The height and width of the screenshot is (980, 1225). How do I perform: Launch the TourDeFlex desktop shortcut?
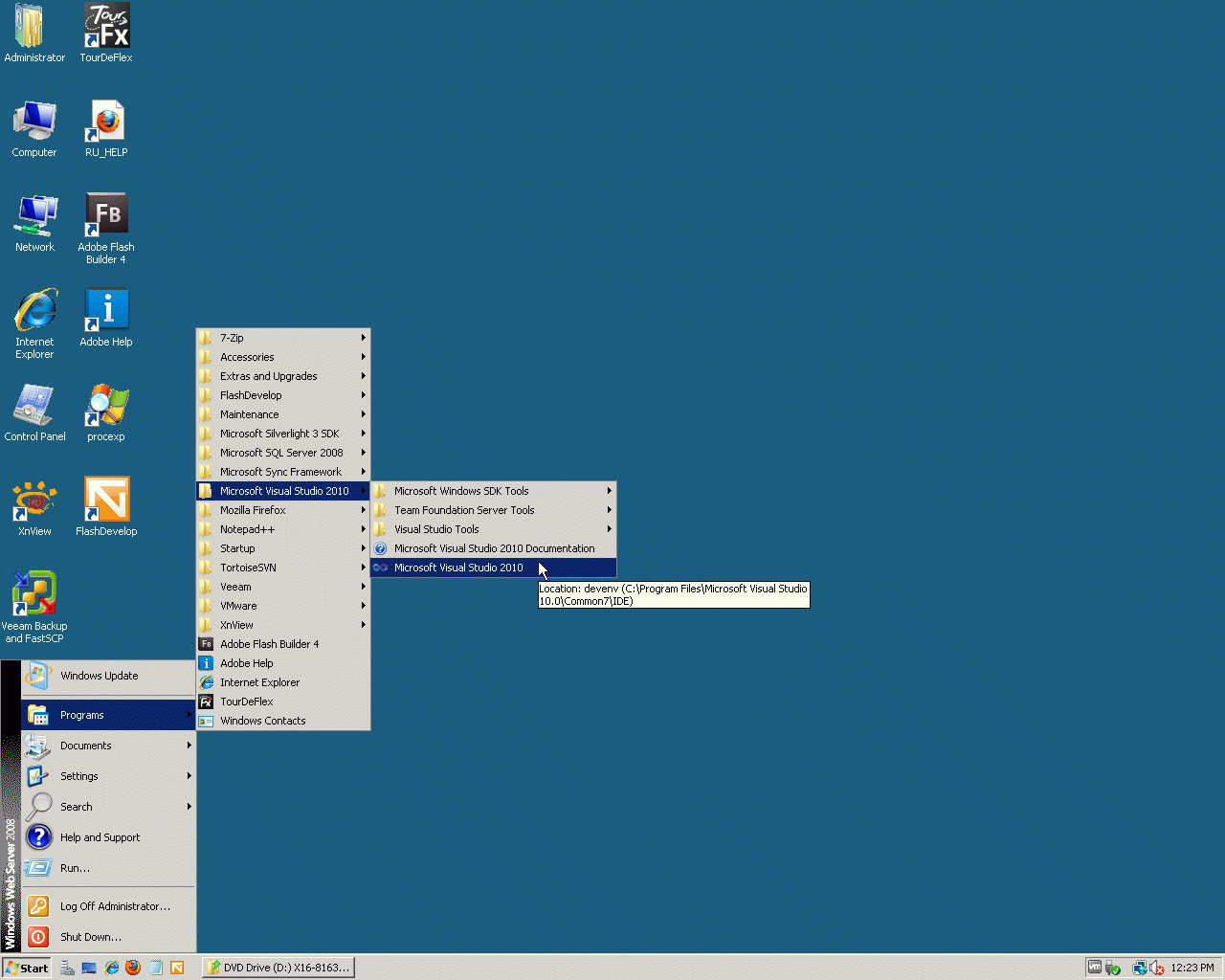pyautogui.click(x=106, y=33)
